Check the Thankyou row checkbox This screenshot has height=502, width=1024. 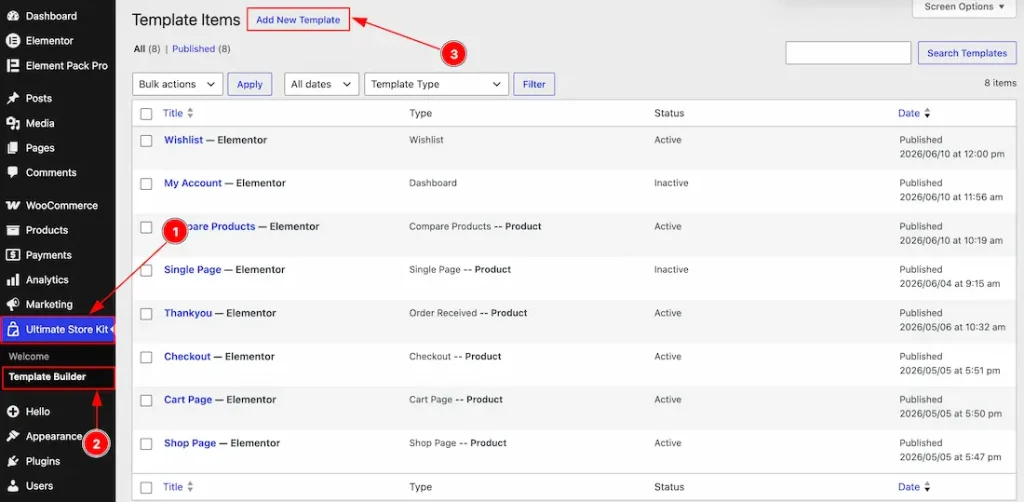[146, 314]
